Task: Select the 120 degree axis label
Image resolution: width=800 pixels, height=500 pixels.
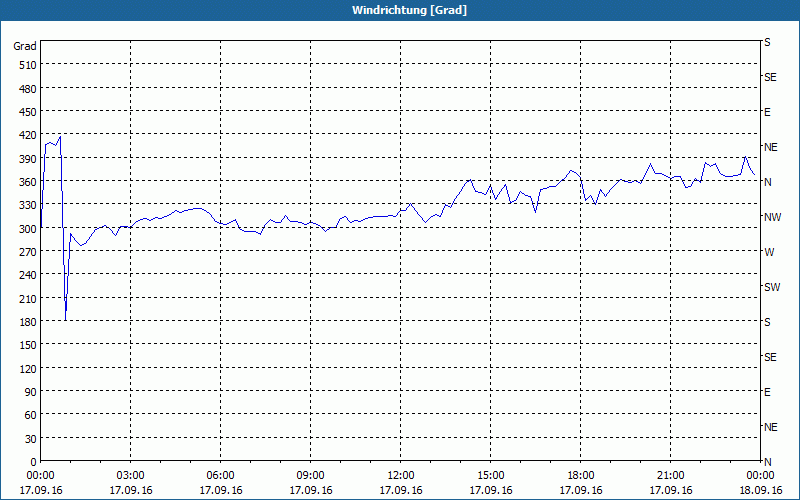Action: 28,368
